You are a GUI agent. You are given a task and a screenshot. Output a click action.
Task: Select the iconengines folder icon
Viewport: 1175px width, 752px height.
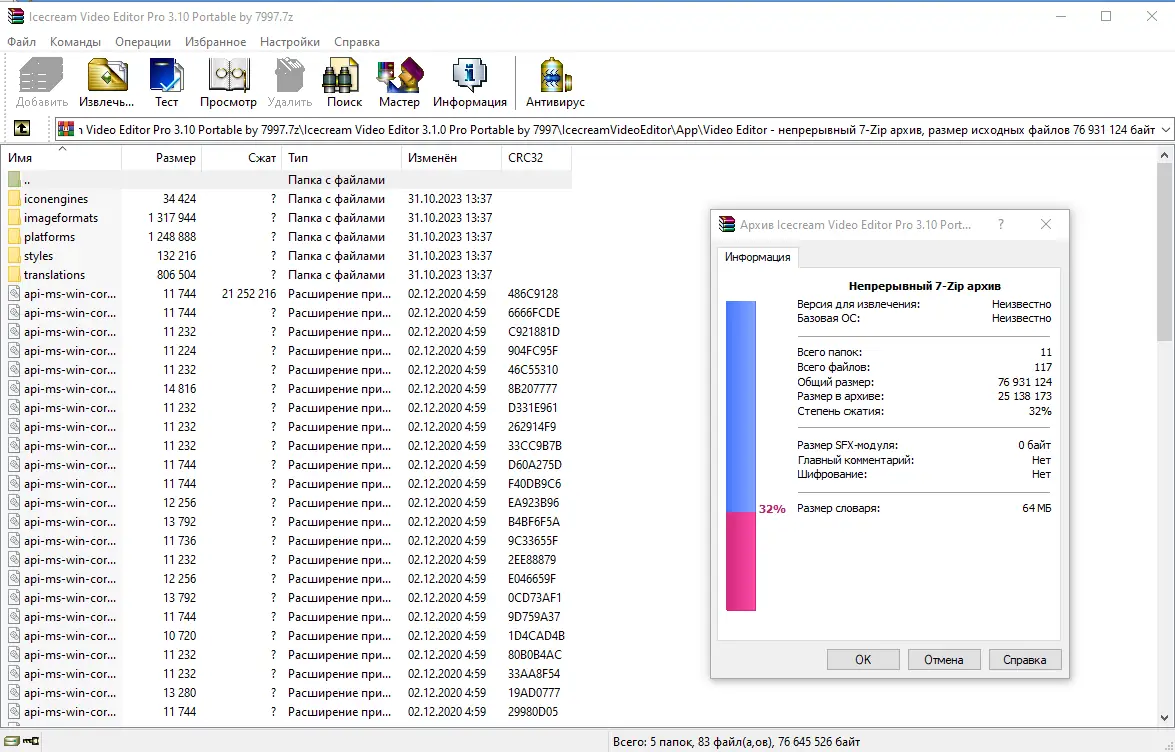pyautogui.click(x=14, y=198)
